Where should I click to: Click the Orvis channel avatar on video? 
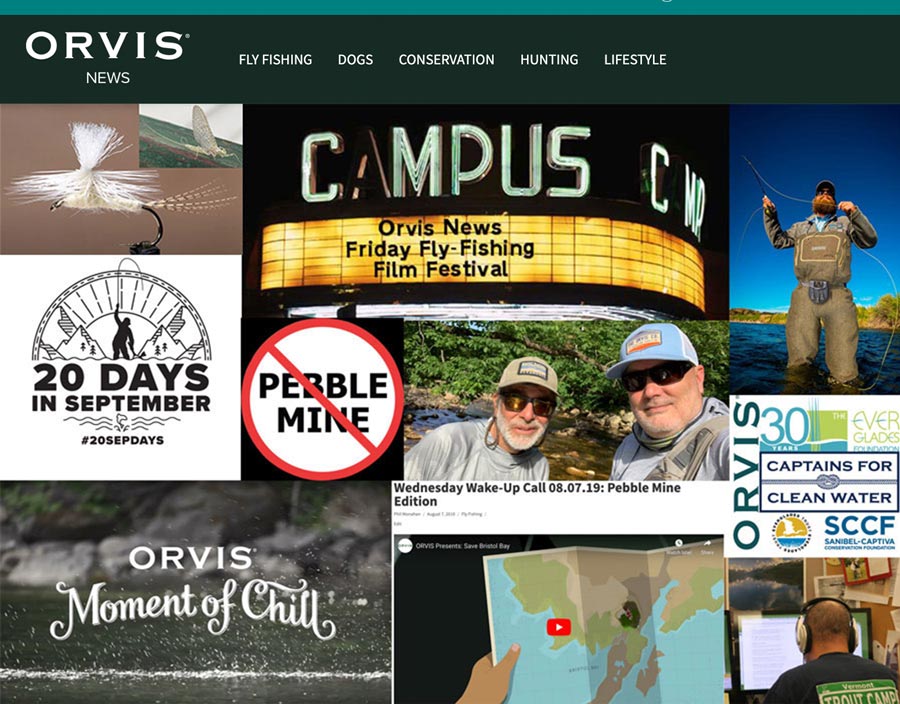pyautogui.click(x=405, y=546)
